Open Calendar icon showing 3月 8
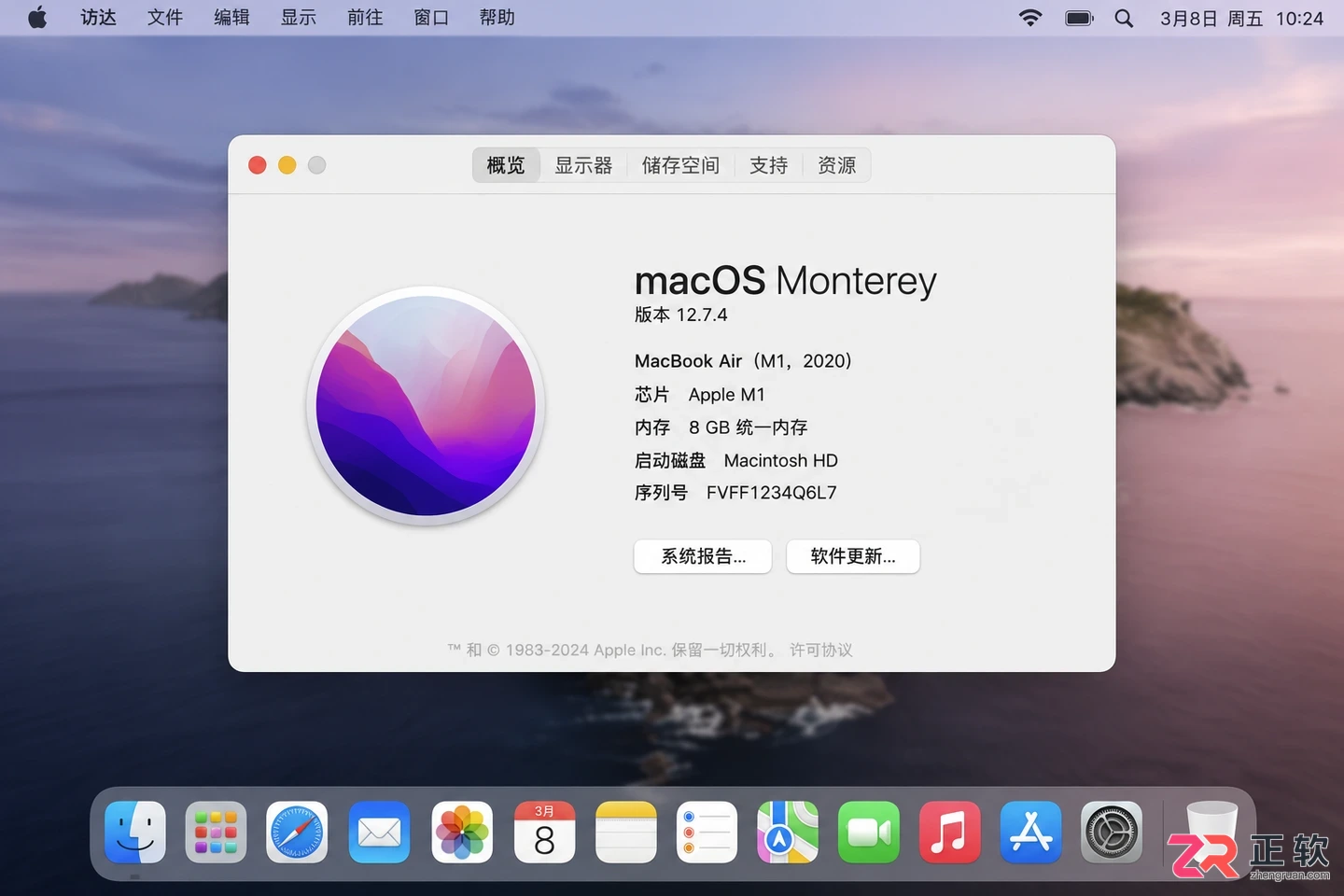This screenshot has height=896, width=1344. point(544,832)
